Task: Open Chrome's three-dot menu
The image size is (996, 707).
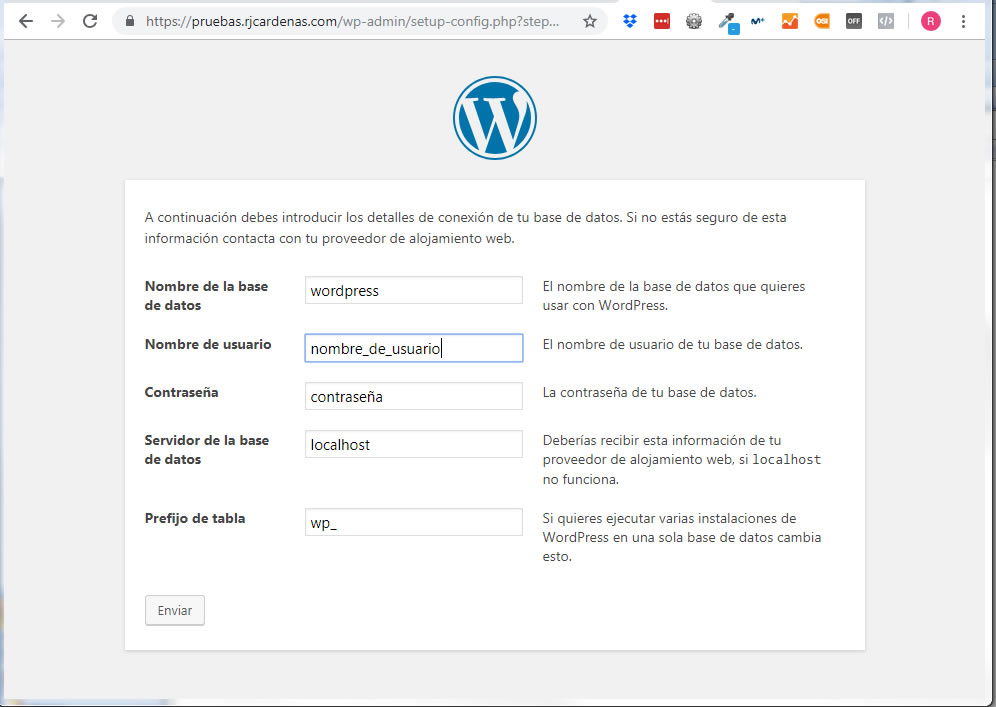Action: 964,21
